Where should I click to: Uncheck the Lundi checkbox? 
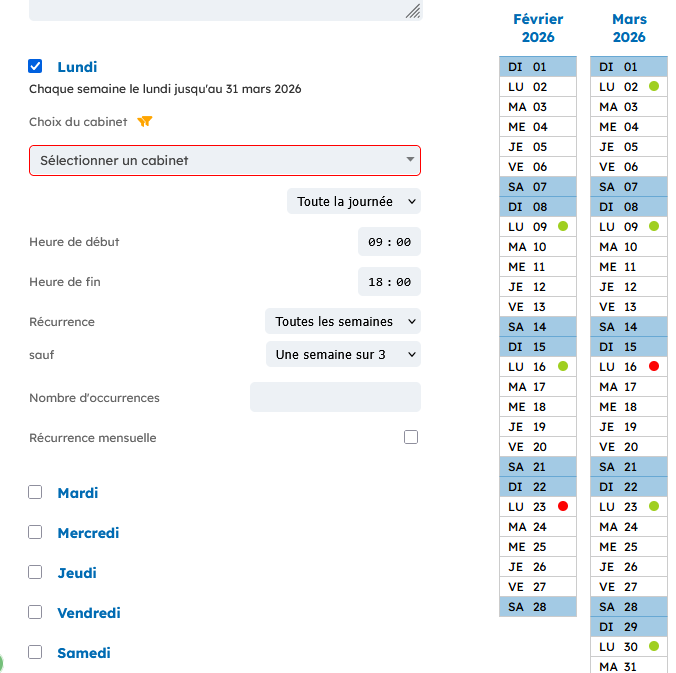(36, 67)
